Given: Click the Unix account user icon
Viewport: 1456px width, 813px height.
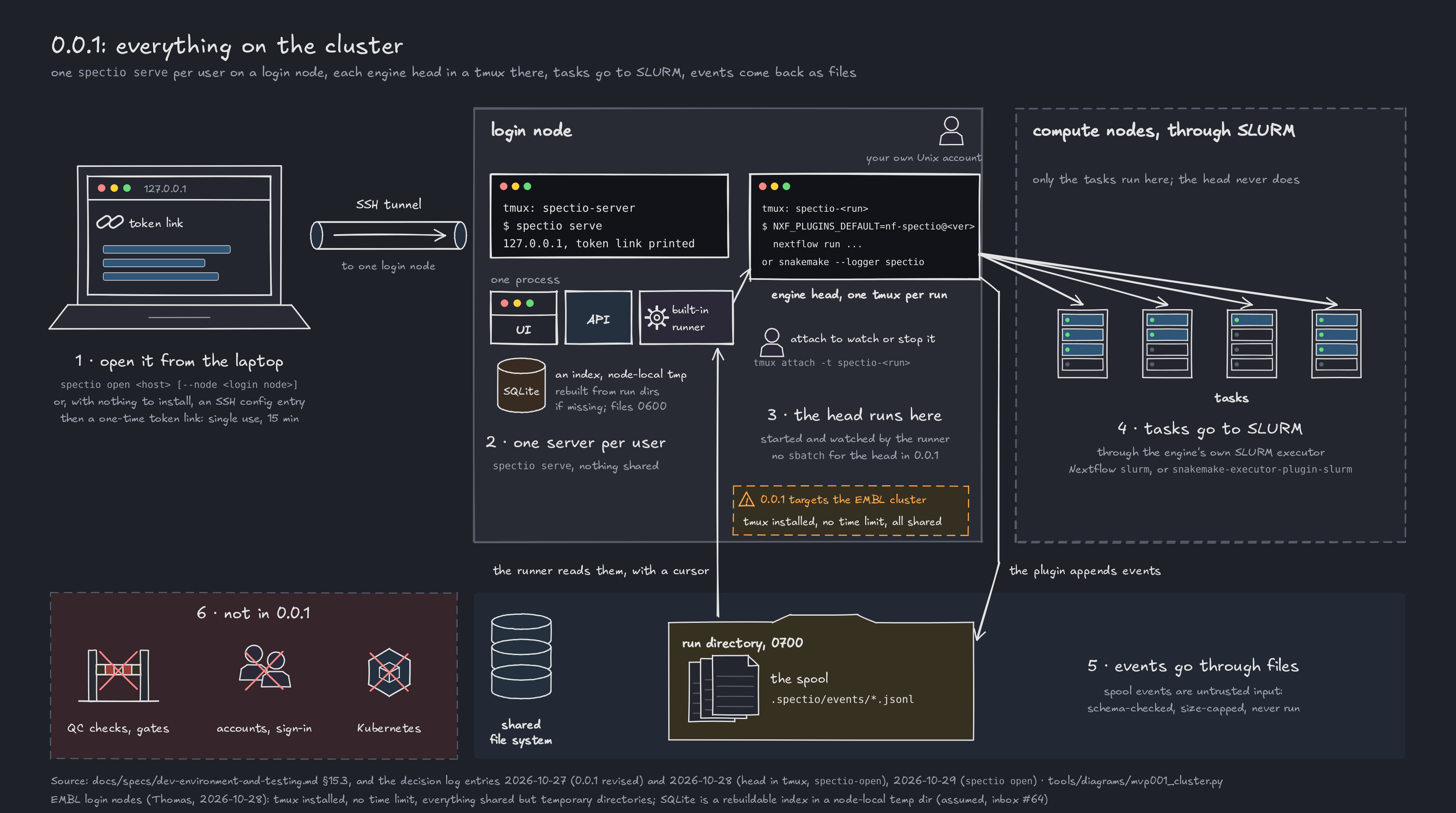Looking at the screenshot, I should click(x=951, y=131).
